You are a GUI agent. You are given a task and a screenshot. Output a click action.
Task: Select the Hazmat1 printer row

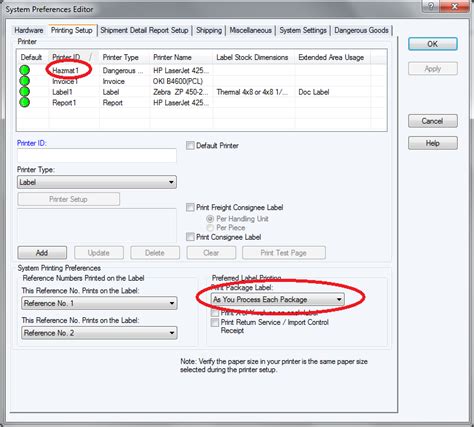202,70
